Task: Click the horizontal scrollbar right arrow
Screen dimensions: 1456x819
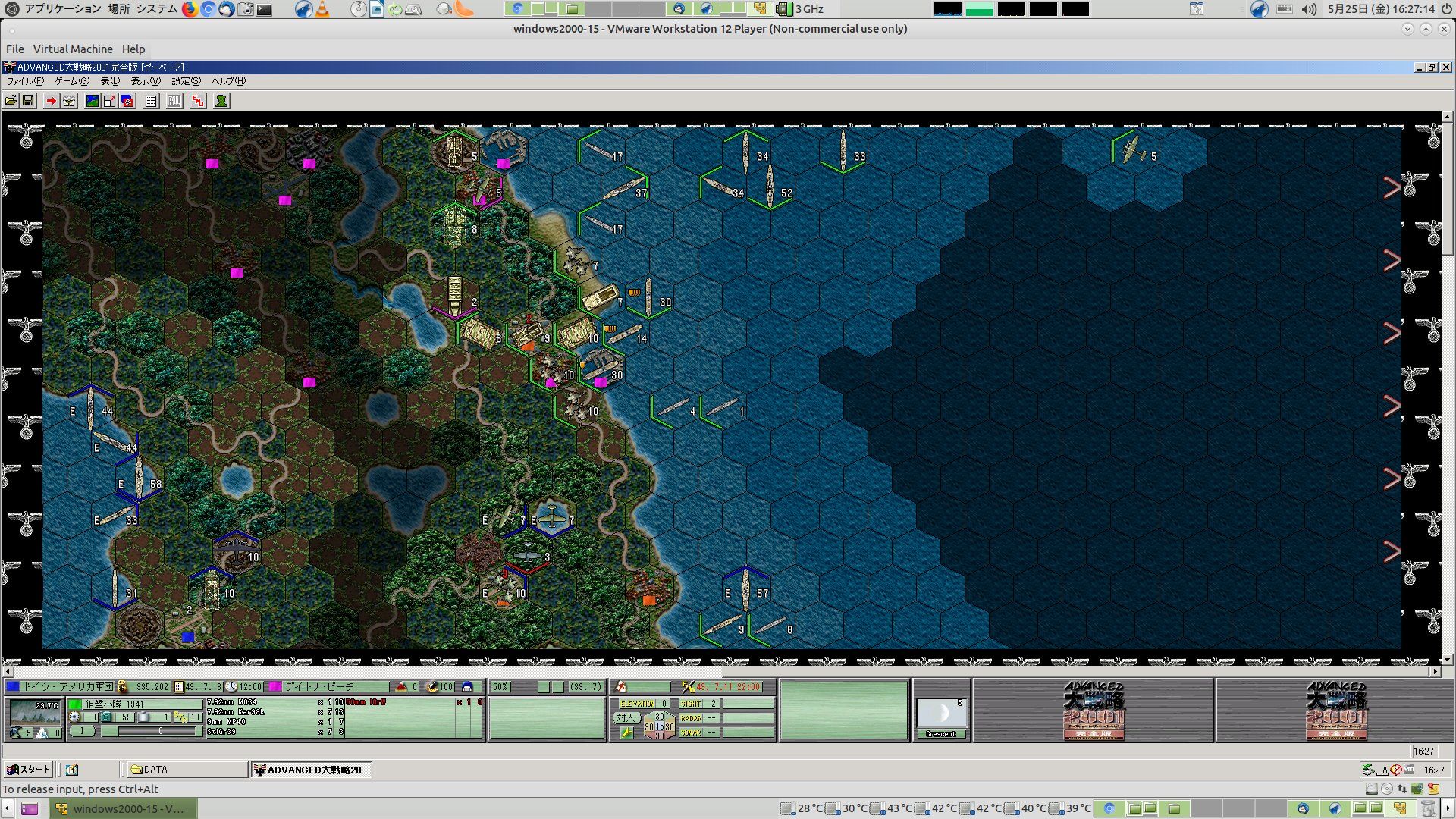Action: point(1435,672)
